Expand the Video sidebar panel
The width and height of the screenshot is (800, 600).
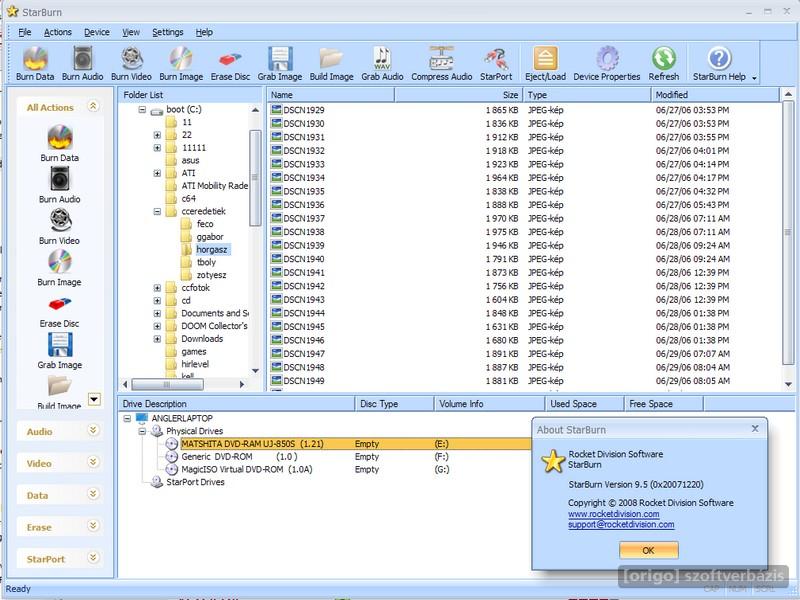click(93, 462)
